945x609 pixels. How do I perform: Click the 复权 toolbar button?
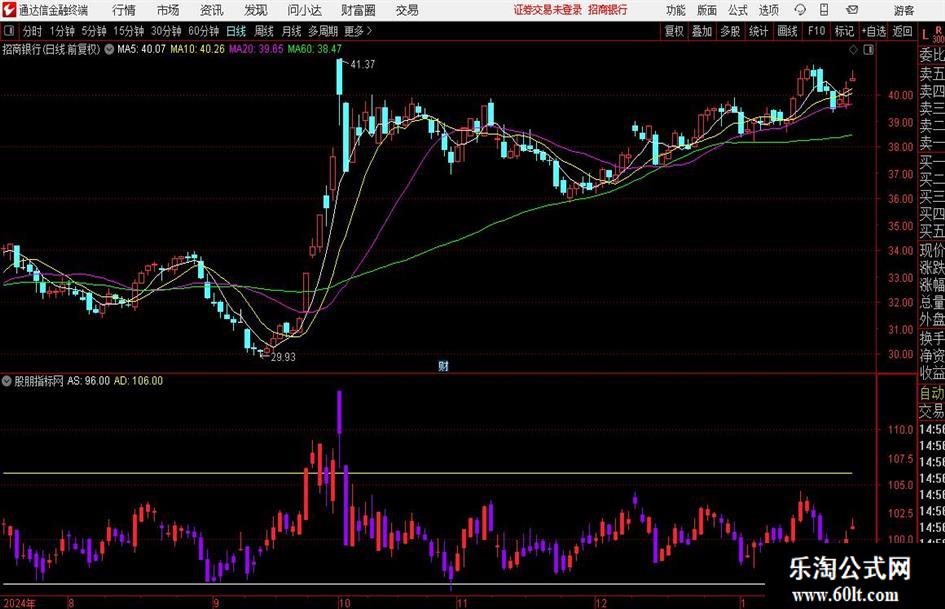click(674, 31)
